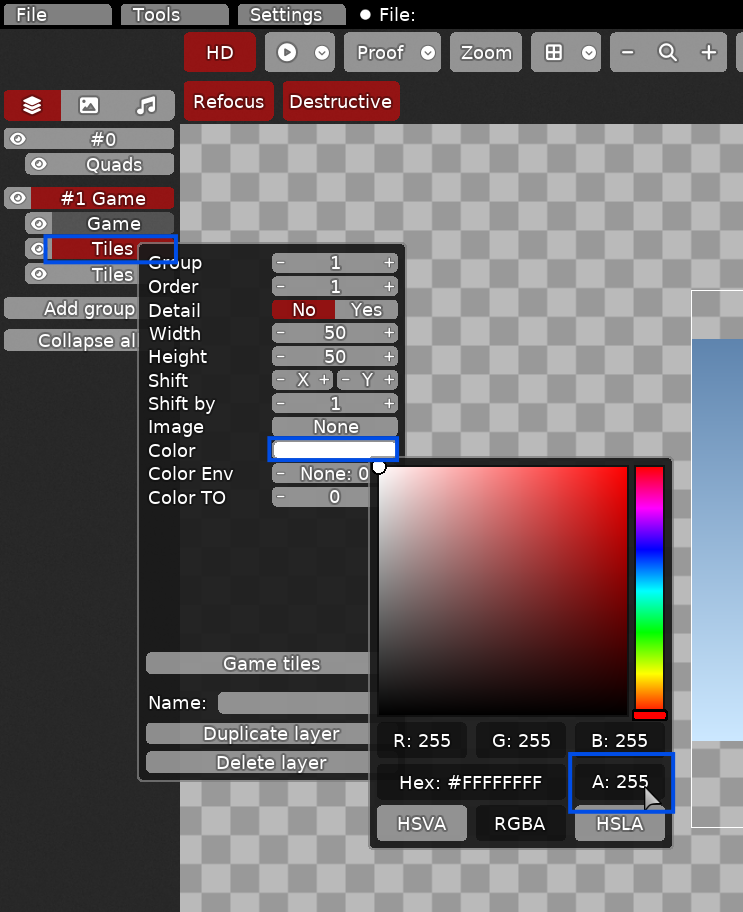The height and width of the screenshot is (912, 743).
Task: Increase the Group value
Action: click(389, 263)
